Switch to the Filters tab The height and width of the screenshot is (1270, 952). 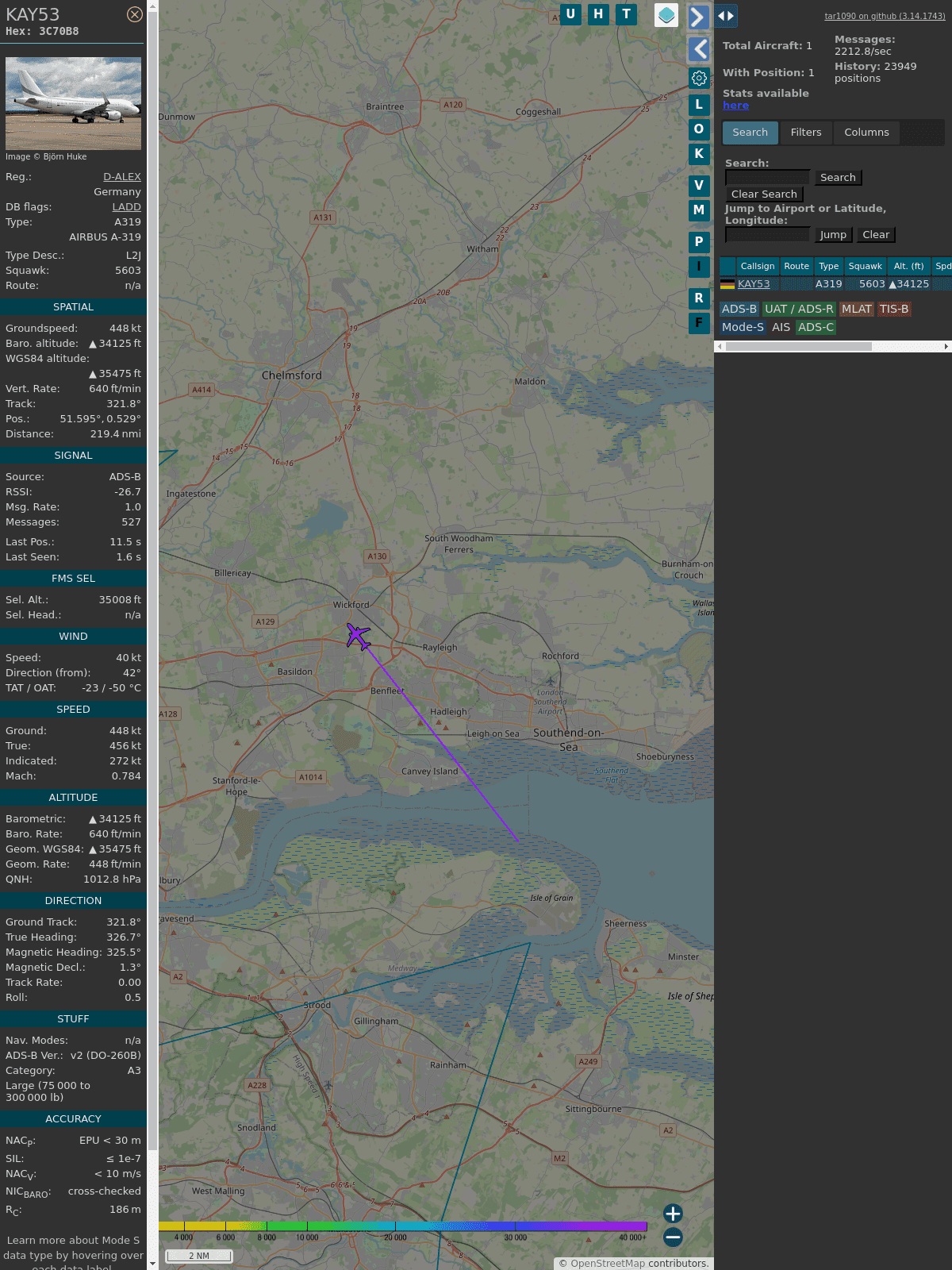click(x=806, y=133)
